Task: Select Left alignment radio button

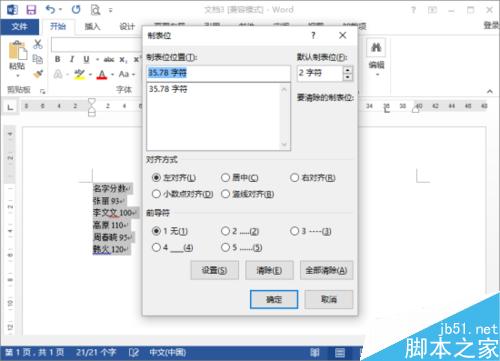Action: [156, 178]
